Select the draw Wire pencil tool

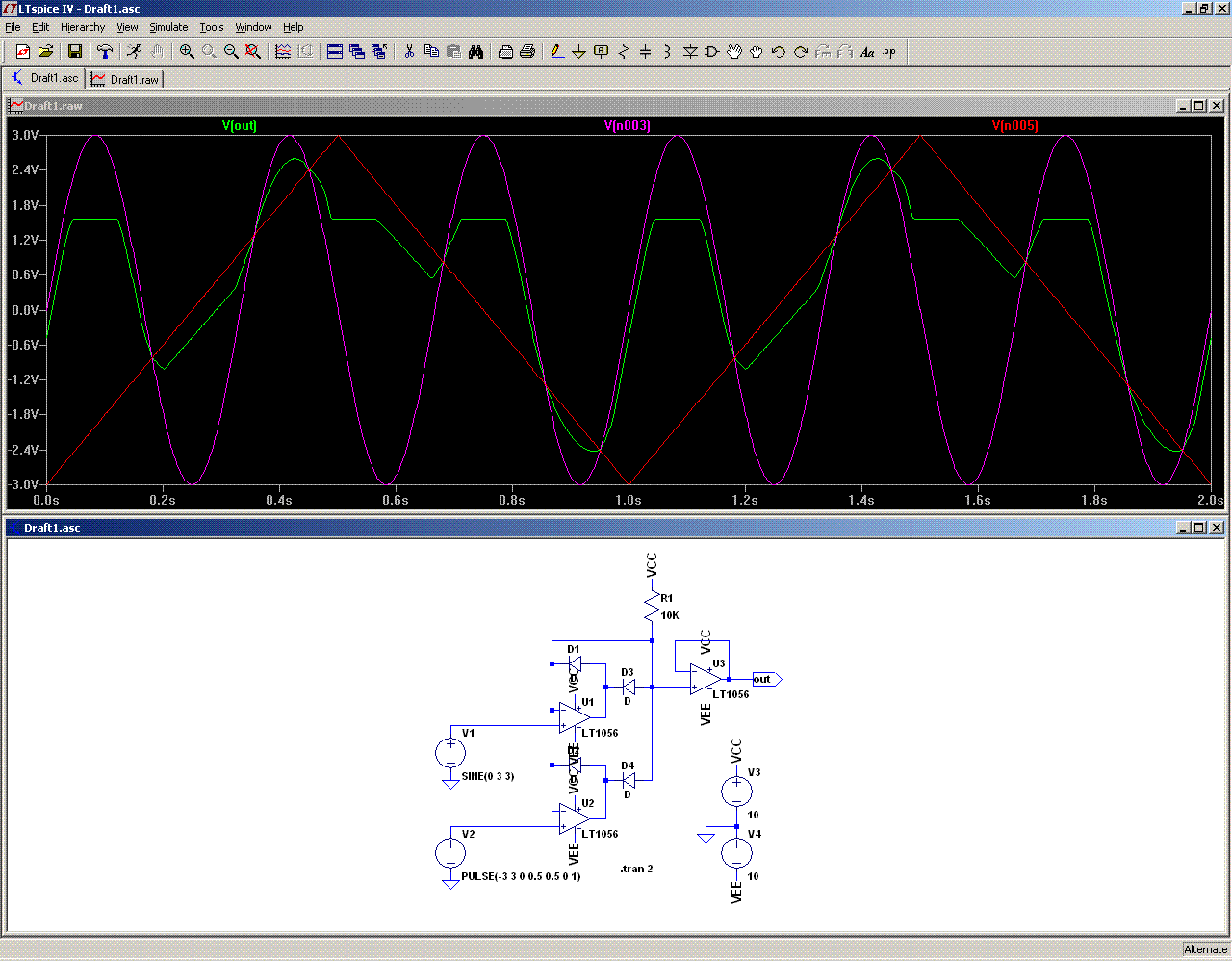click(x=556, y=52)
